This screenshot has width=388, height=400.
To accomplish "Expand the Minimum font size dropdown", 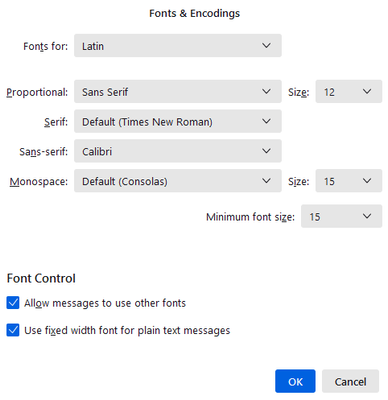I will (341, 217).
